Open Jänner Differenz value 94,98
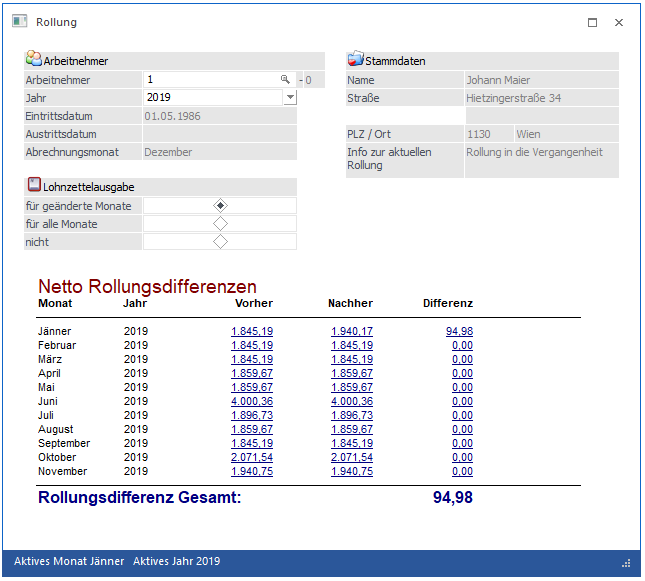 (459, 331)
